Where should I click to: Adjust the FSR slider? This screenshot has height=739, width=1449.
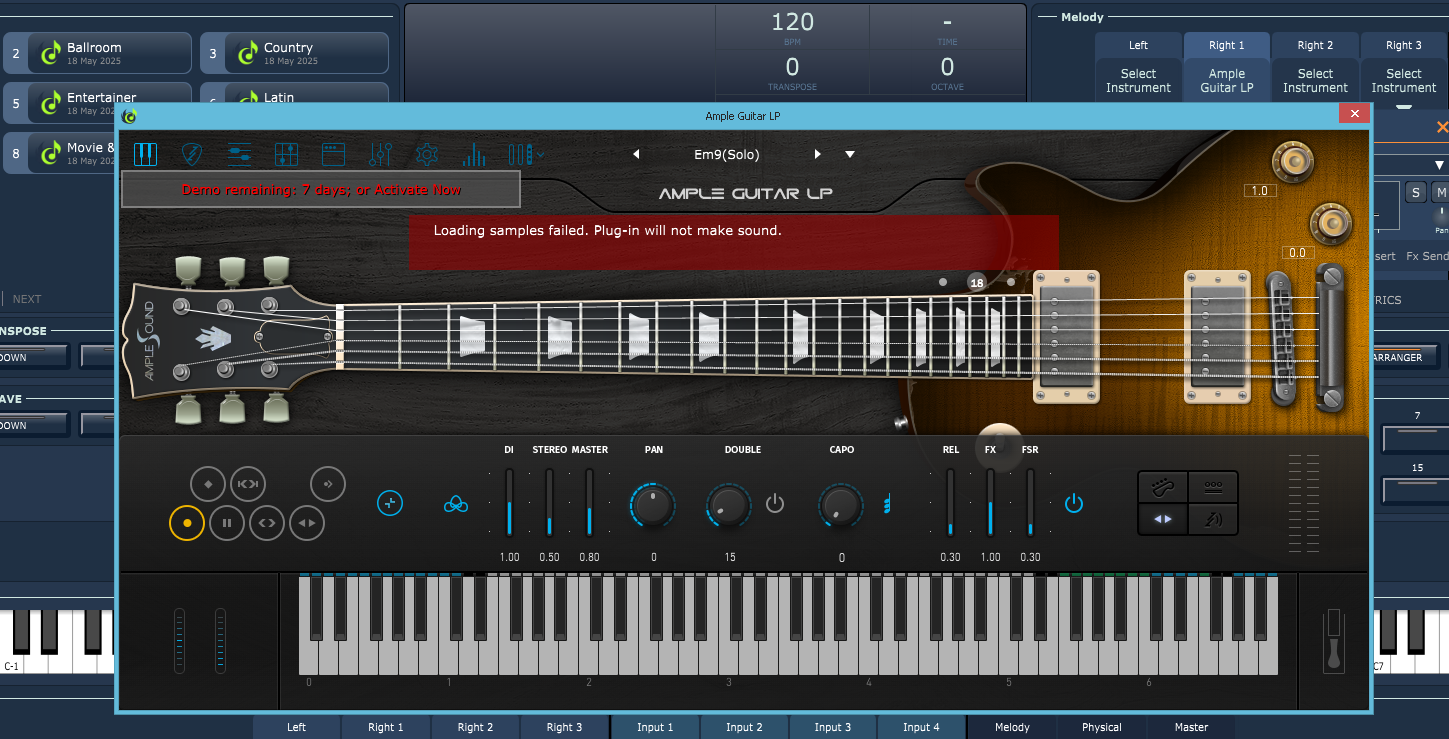(x=1030, y=502)
